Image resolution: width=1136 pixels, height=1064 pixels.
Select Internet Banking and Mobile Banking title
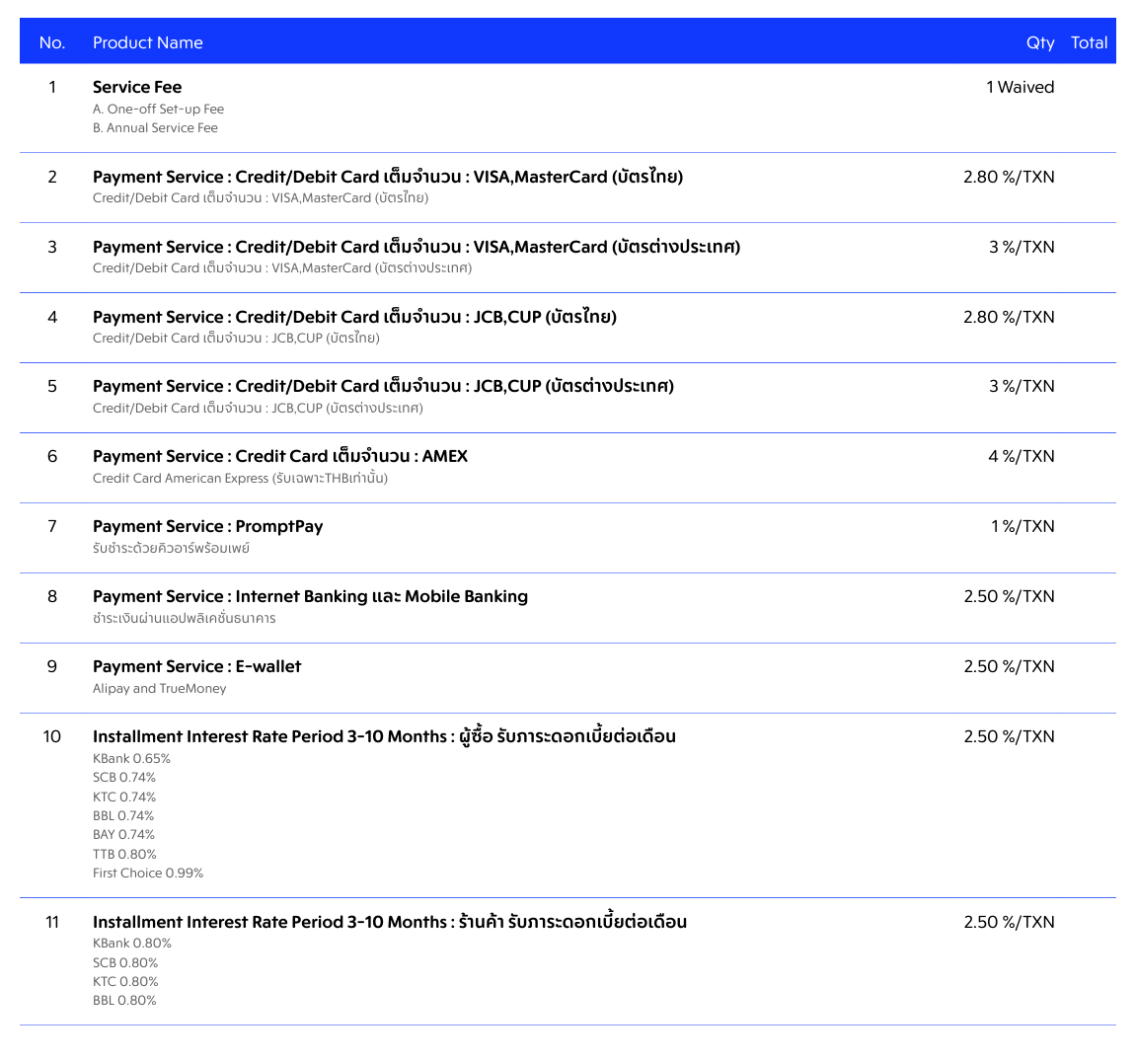[x=310, y=596]
